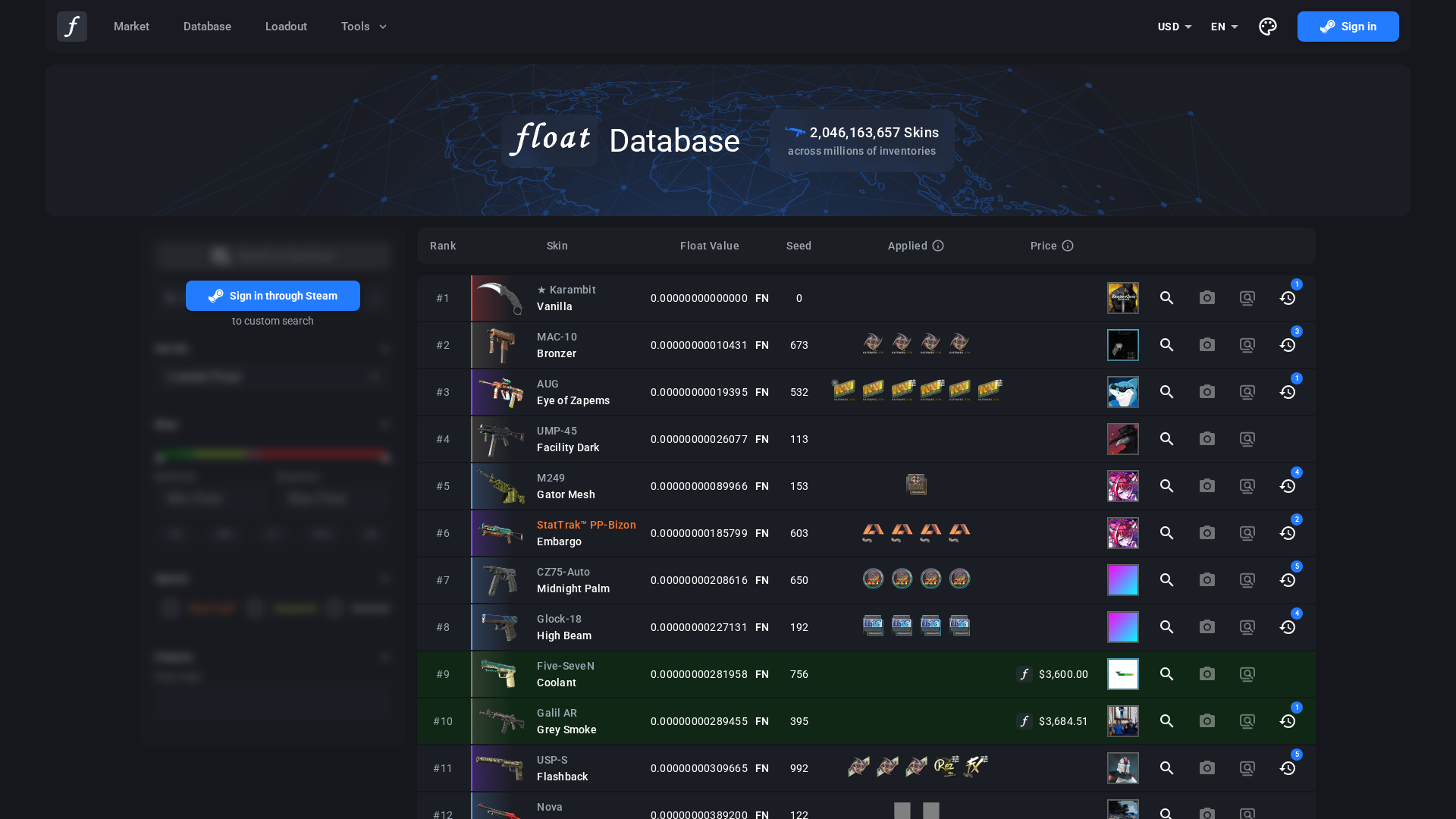Click camera icon for Galil AR Grey Smoke
Viewport: 1456px width, 819px height.
(1207, 721)
